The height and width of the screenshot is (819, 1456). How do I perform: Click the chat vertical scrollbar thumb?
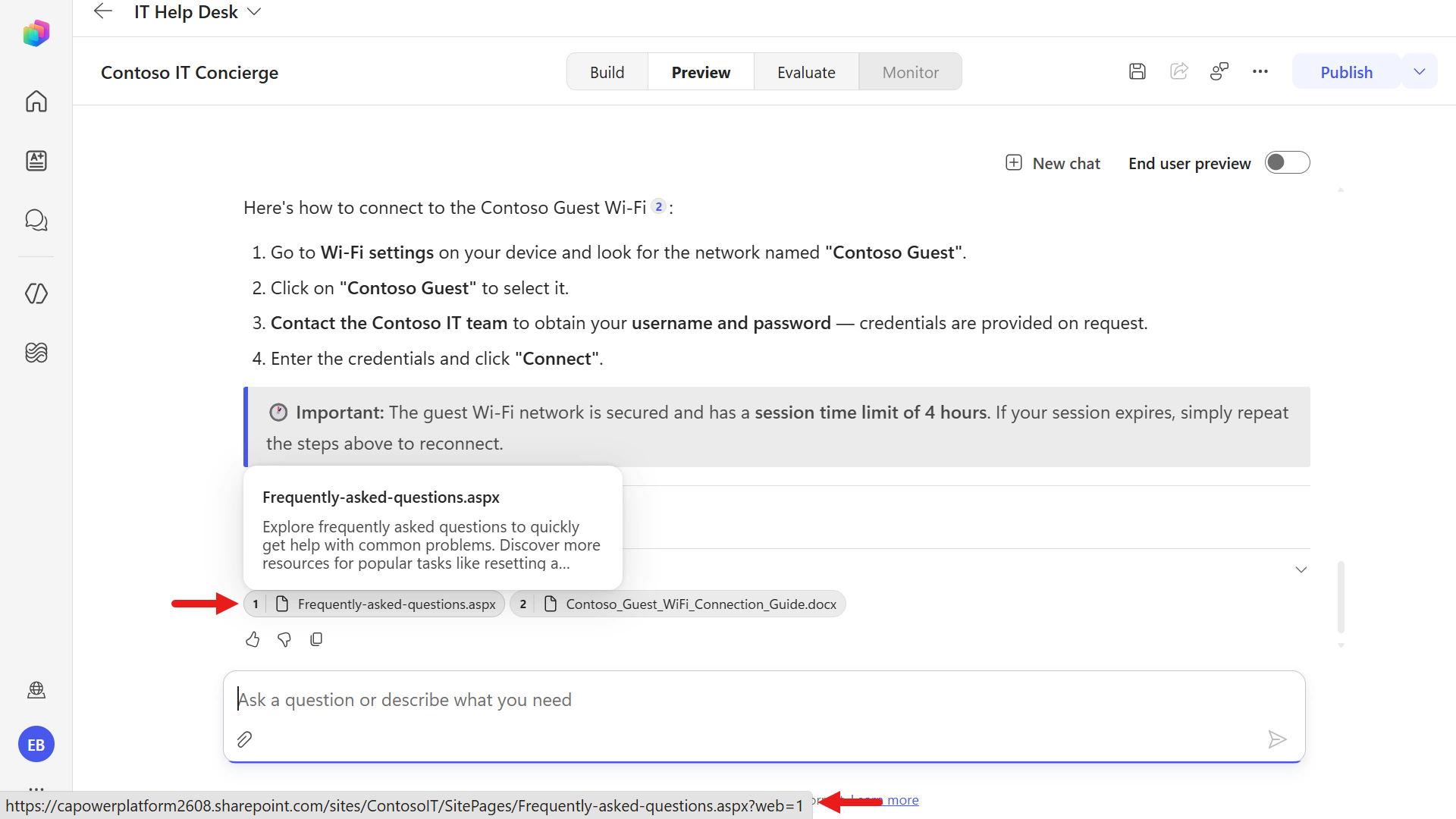[1341, 597]
